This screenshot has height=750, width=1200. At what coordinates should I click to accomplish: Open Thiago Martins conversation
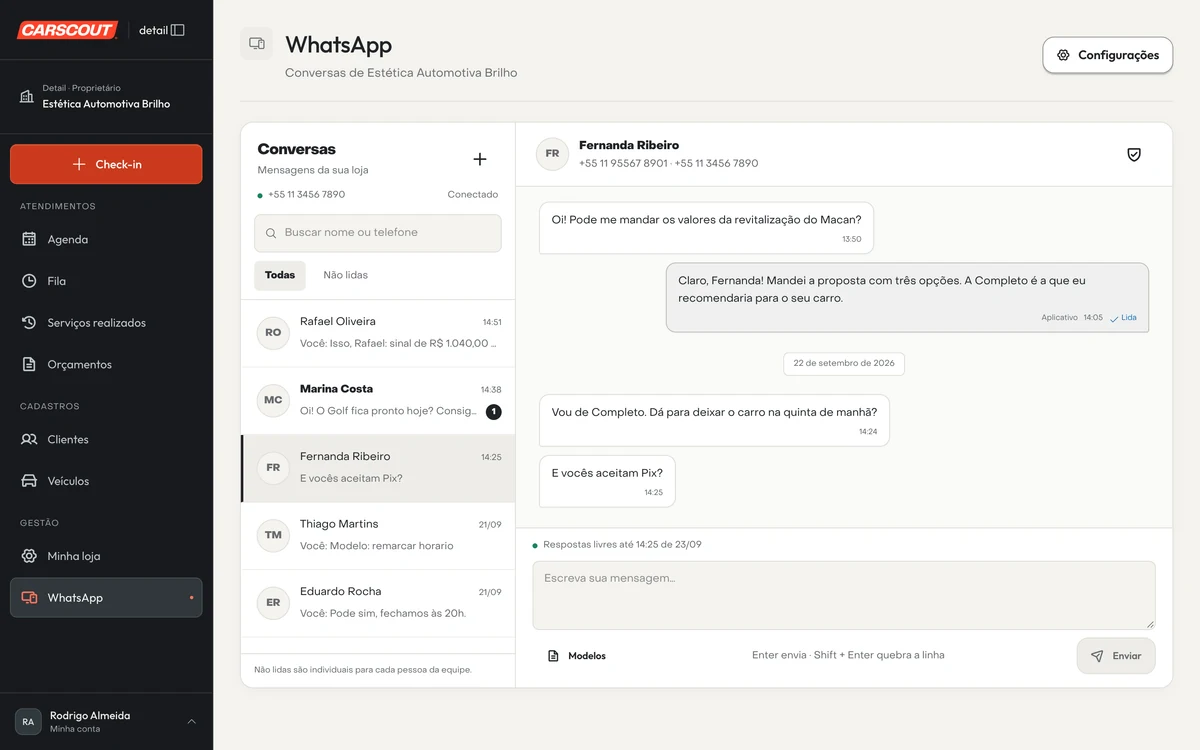378,536
